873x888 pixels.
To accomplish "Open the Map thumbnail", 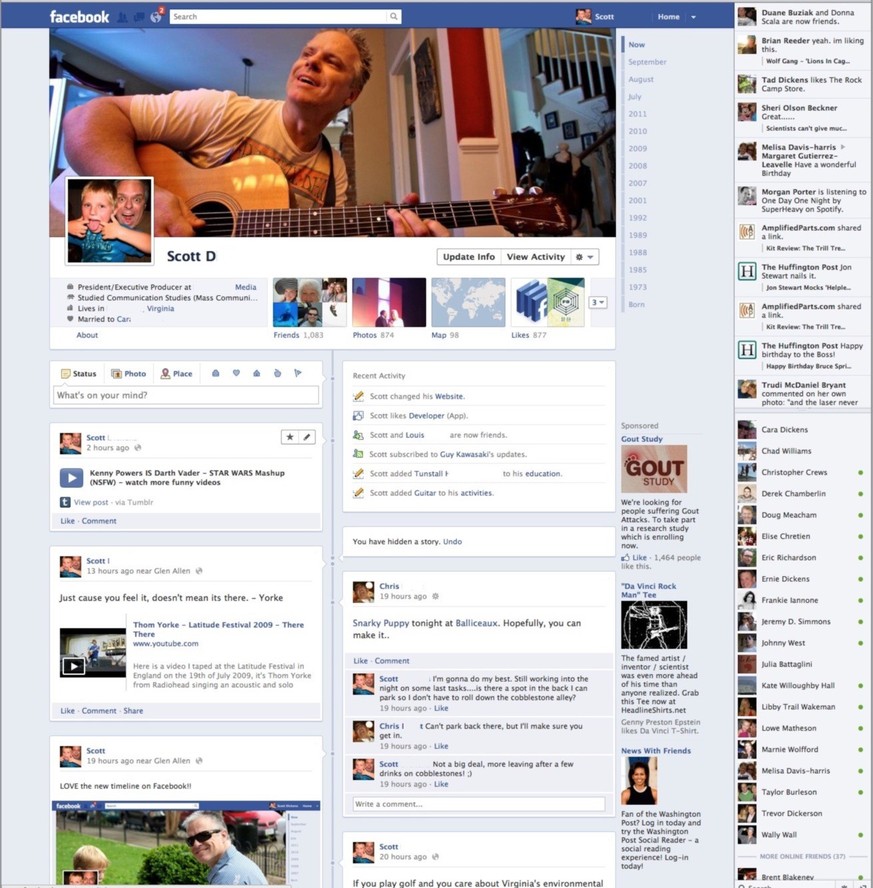I will click(468, 302).
